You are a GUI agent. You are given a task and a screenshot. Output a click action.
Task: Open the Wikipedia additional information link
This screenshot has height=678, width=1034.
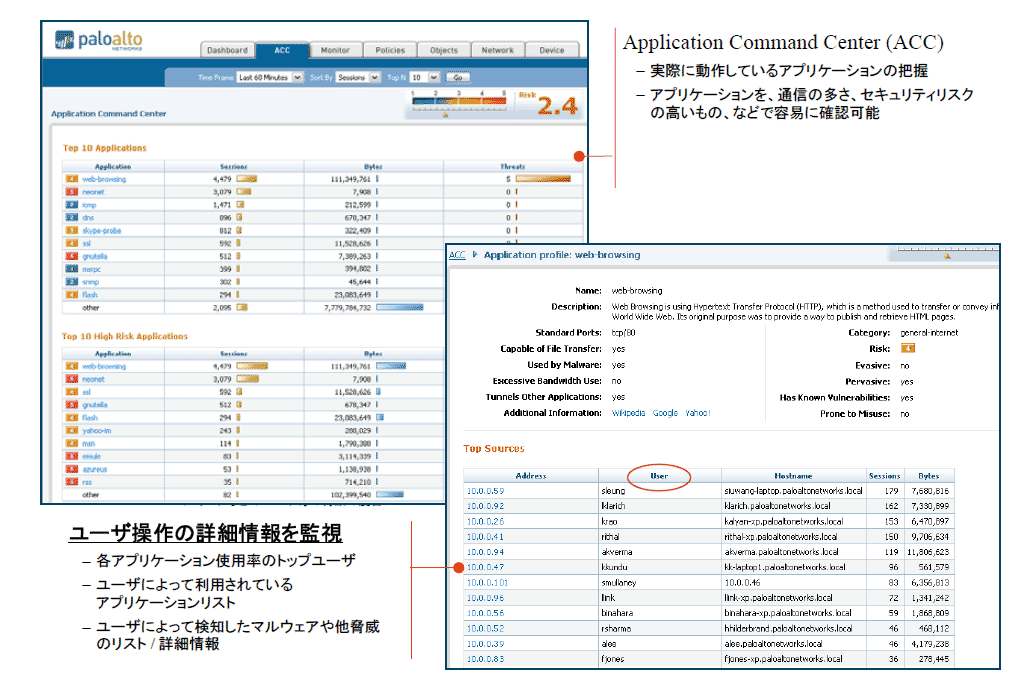628,413
